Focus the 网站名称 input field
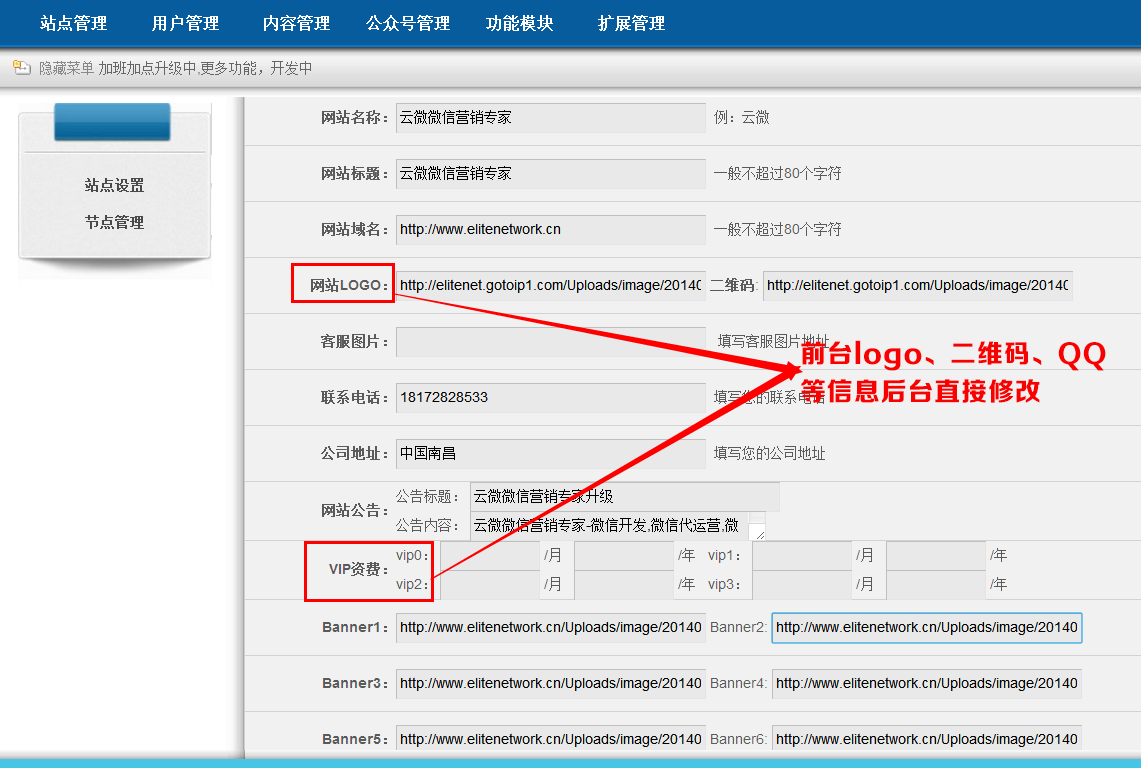This screenshot has height=768, width=1141. point(551,117)
